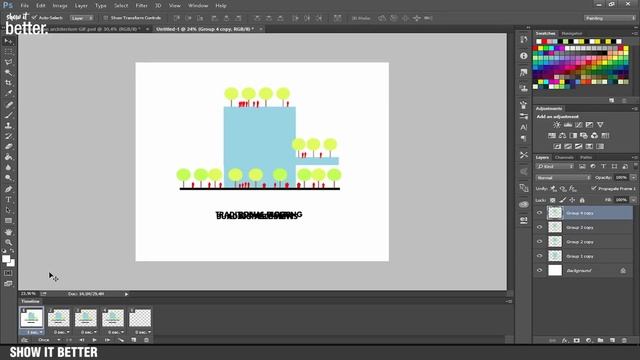The height and width of the screenshot is (360, 640).
Task: Open the Normal blend mode dropdown
Action: click(563, 178)
